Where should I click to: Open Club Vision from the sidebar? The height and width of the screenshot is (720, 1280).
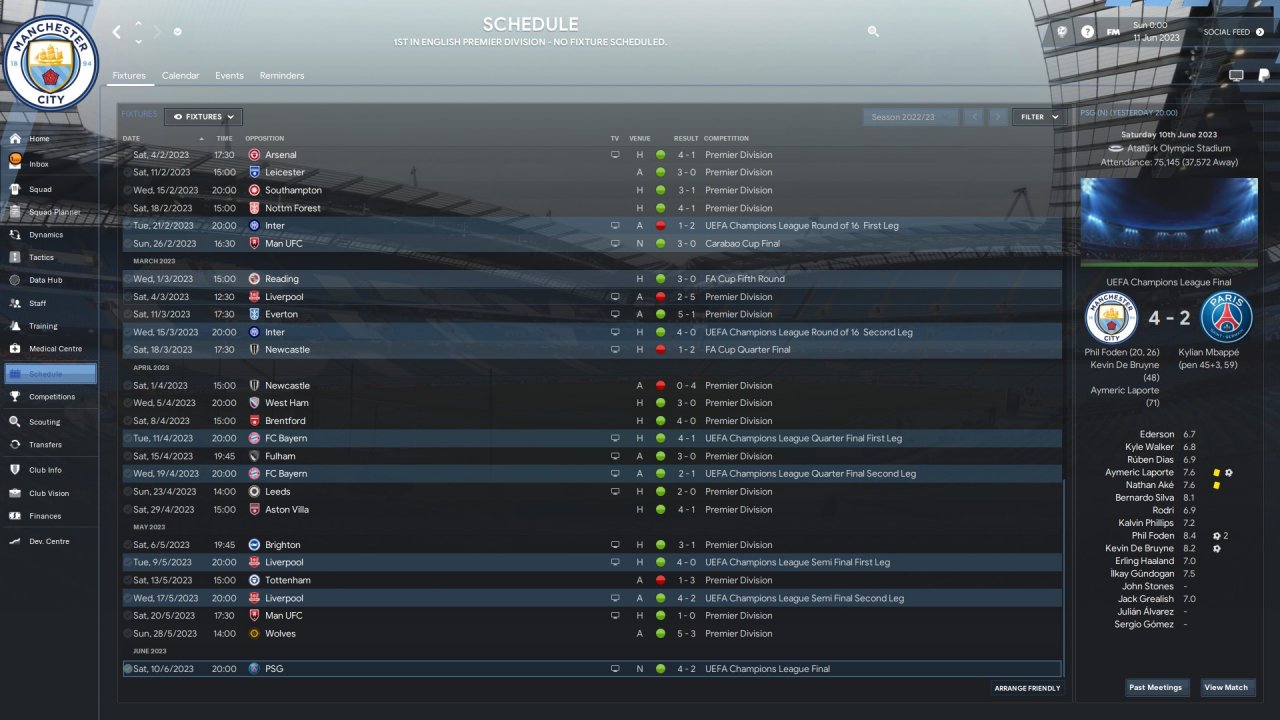pyautogui.click(x=50, y=493)
